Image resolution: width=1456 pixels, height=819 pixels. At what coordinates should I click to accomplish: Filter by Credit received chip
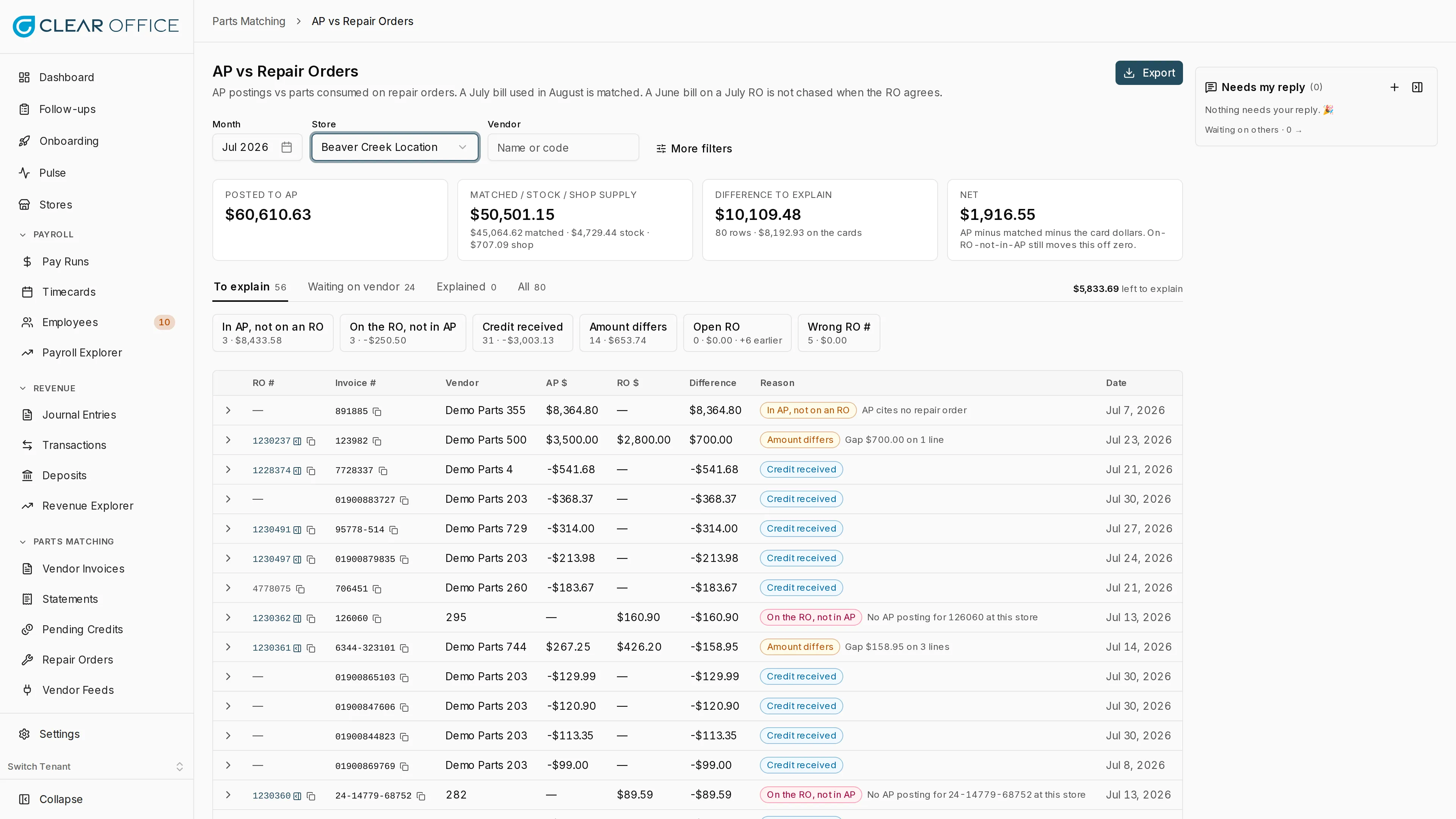(522, 333)
